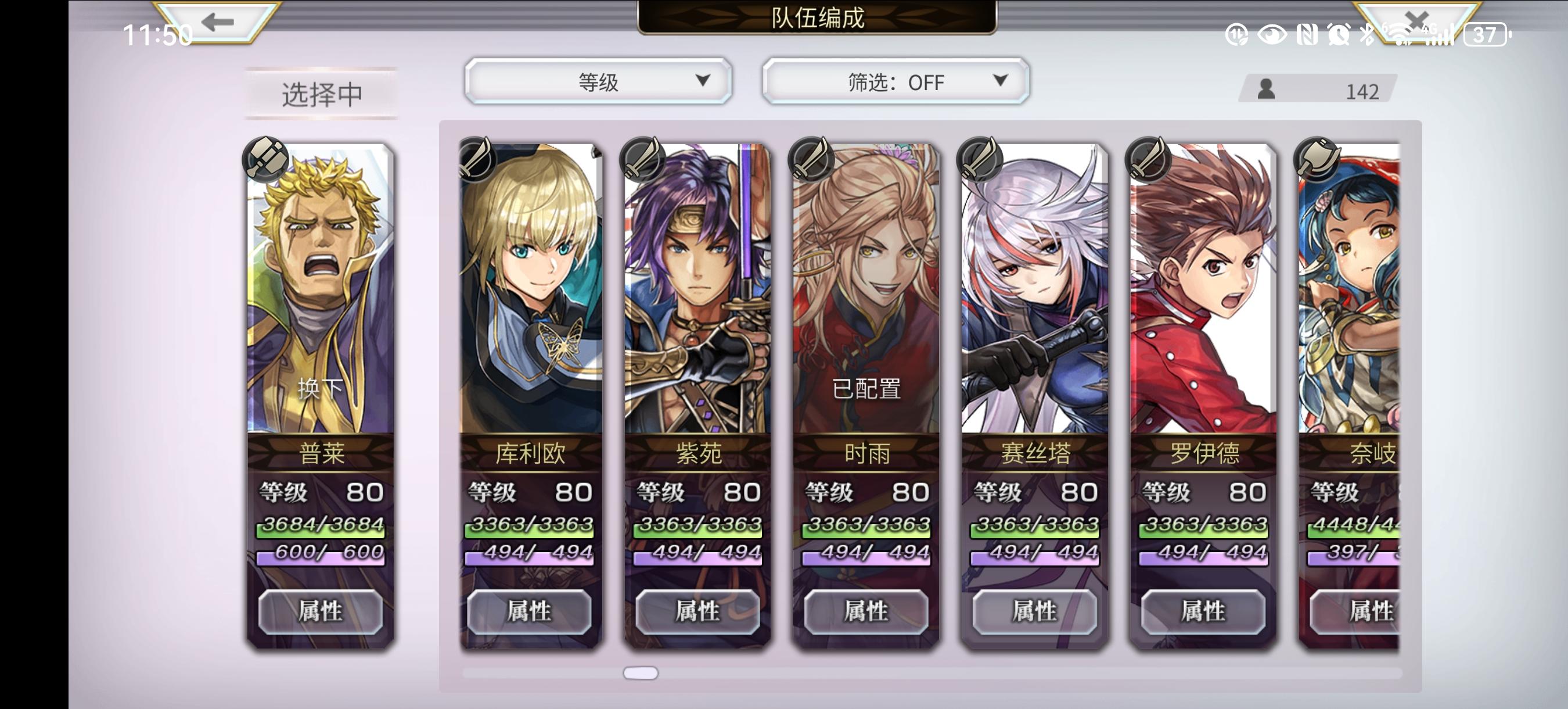Open the 筛选: OFF filter dropdown
The height and width of the screenshot is (709, 1568).
[896, 81]
